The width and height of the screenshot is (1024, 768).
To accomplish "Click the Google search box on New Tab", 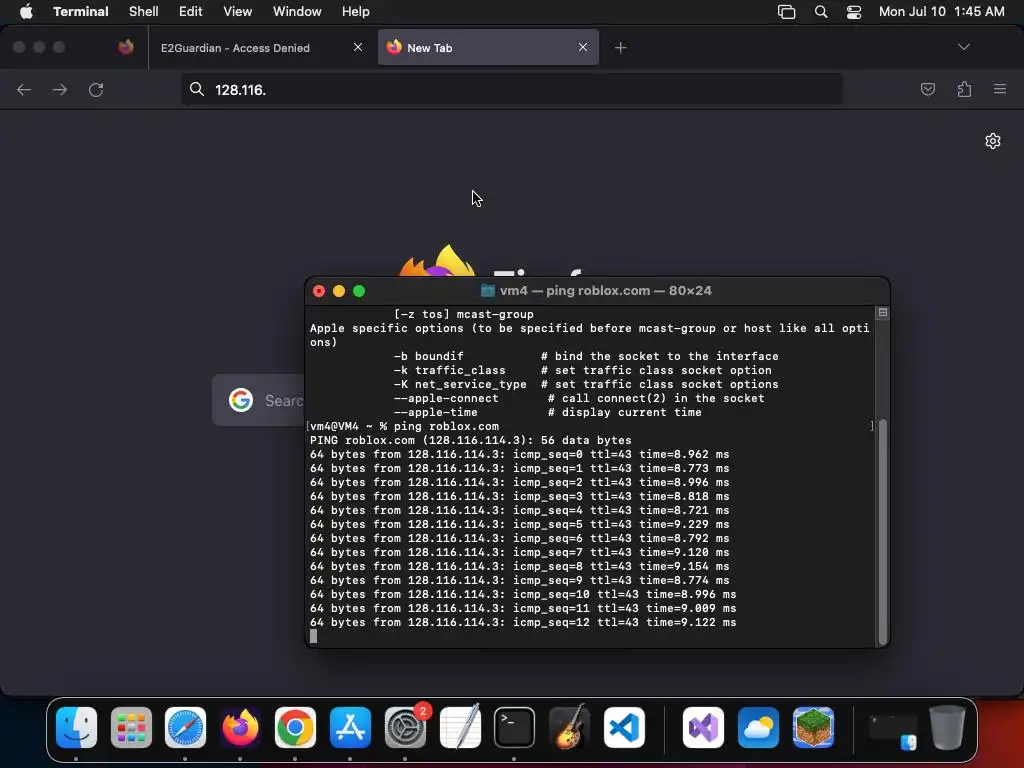I will [259, 400].
